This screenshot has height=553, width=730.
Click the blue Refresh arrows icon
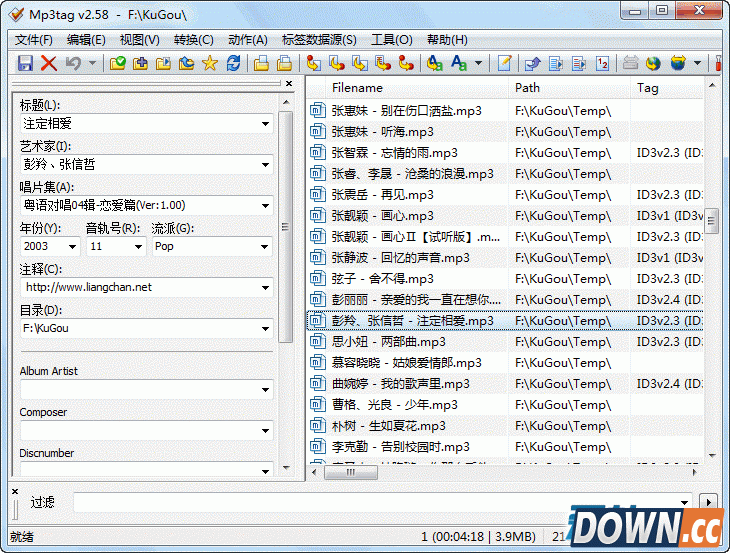tap(233, 63)
